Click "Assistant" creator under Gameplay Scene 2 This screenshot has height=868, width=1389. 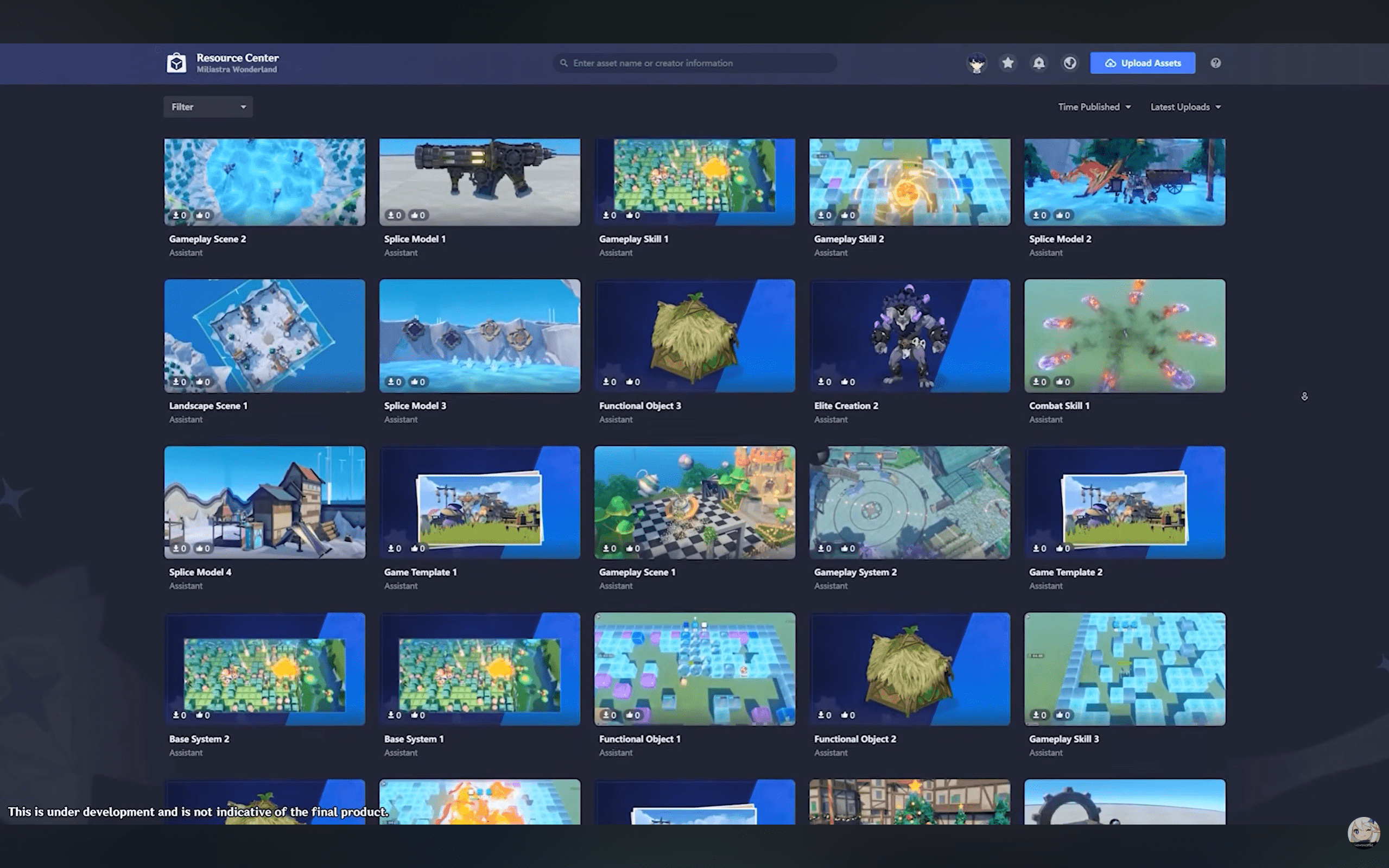coord(186,252)
